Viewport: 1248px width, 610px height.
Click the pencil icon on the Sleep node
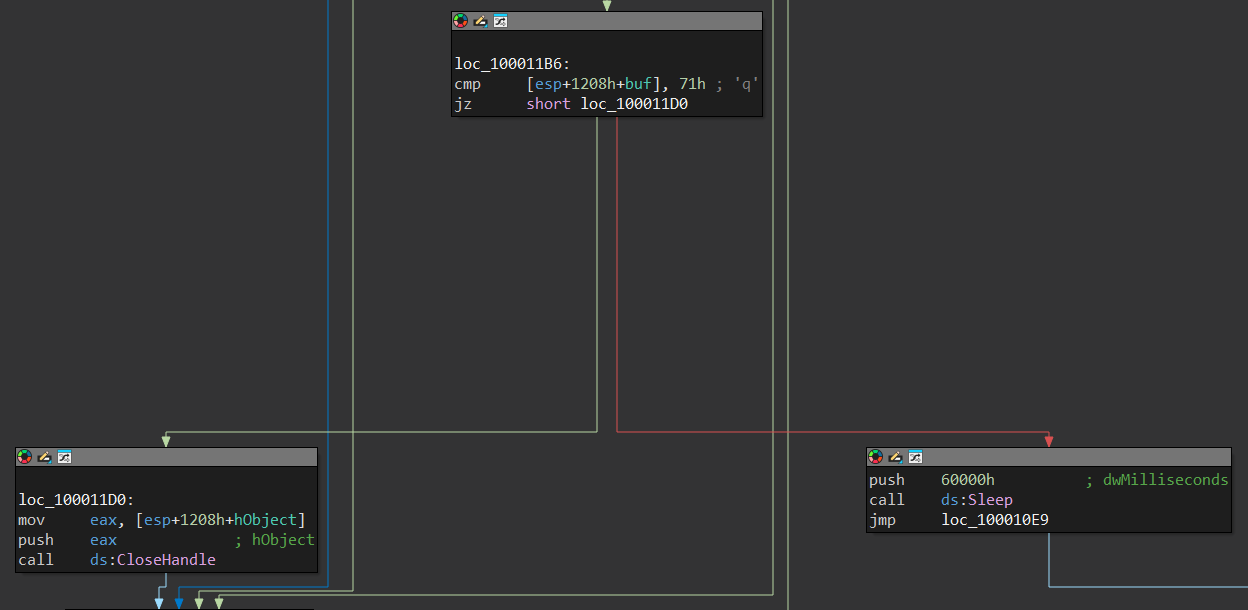(895, 457)
